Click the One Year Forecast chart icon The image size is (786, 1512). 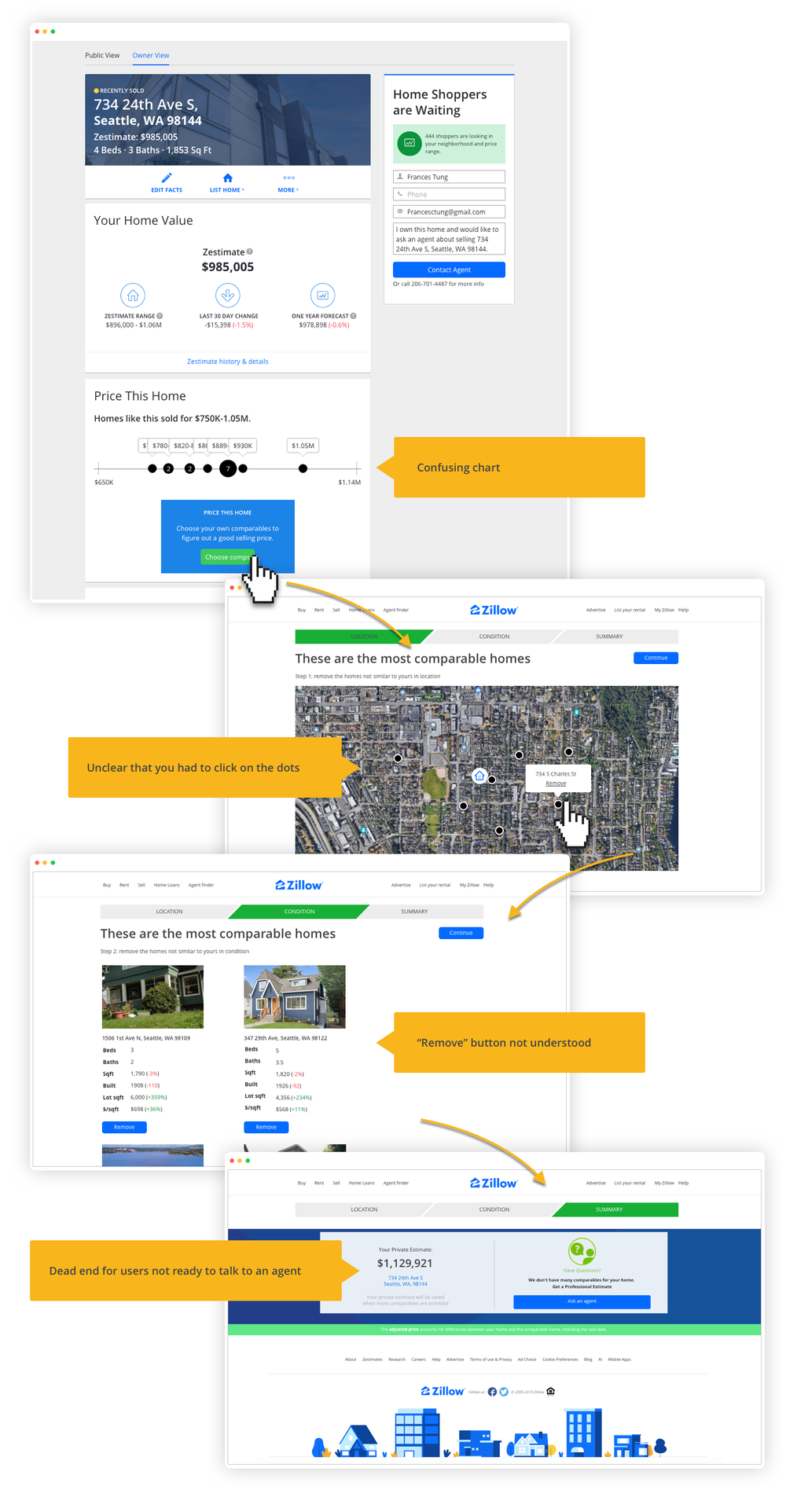click(322, 295)
